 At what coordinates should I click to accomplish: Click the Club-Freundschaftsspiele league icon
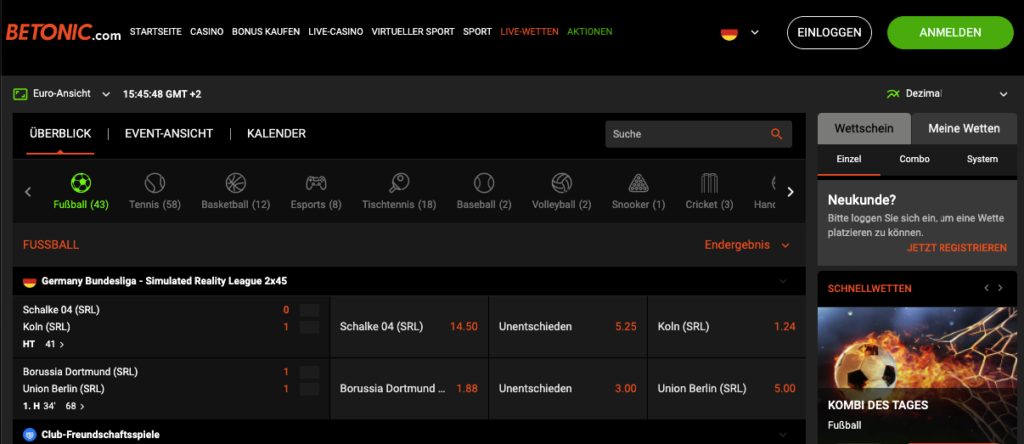click(29, 434)
